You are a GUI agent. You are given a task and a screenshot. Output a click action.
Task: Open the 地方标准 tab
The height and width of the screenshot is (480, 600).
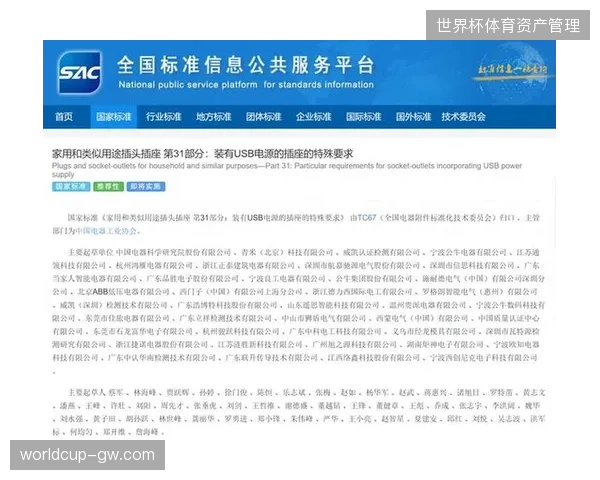[214, 117]
